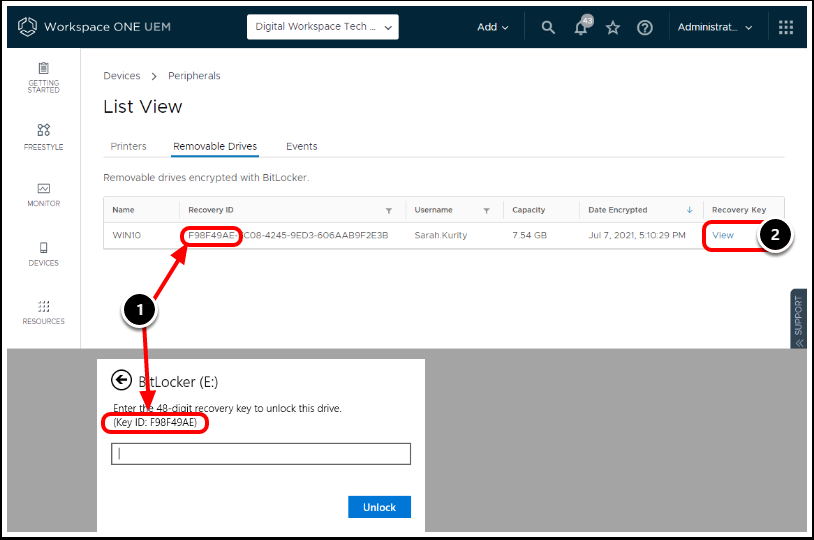
Task: Click the Recovery Key column header
Action: tap(739, 210)
